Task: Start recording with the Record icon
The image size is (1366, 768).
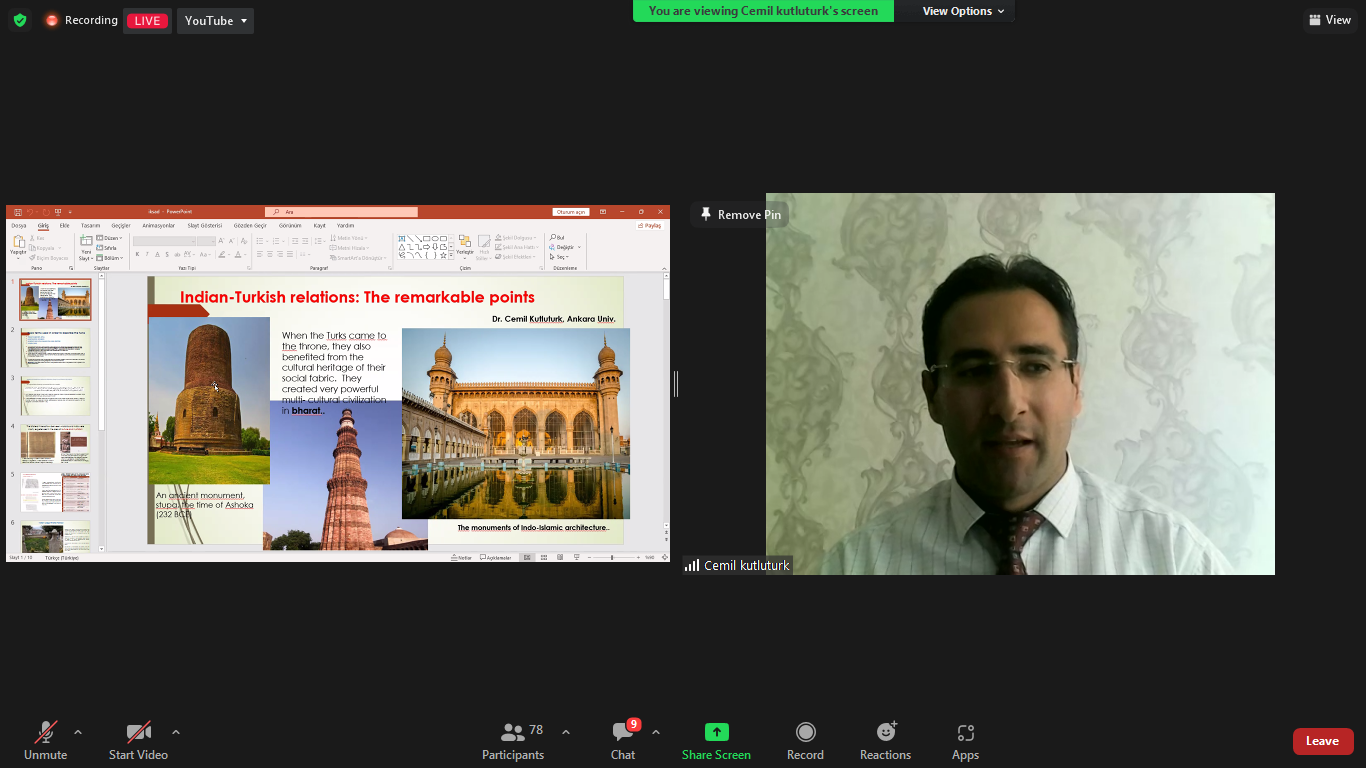Action: 805,733
